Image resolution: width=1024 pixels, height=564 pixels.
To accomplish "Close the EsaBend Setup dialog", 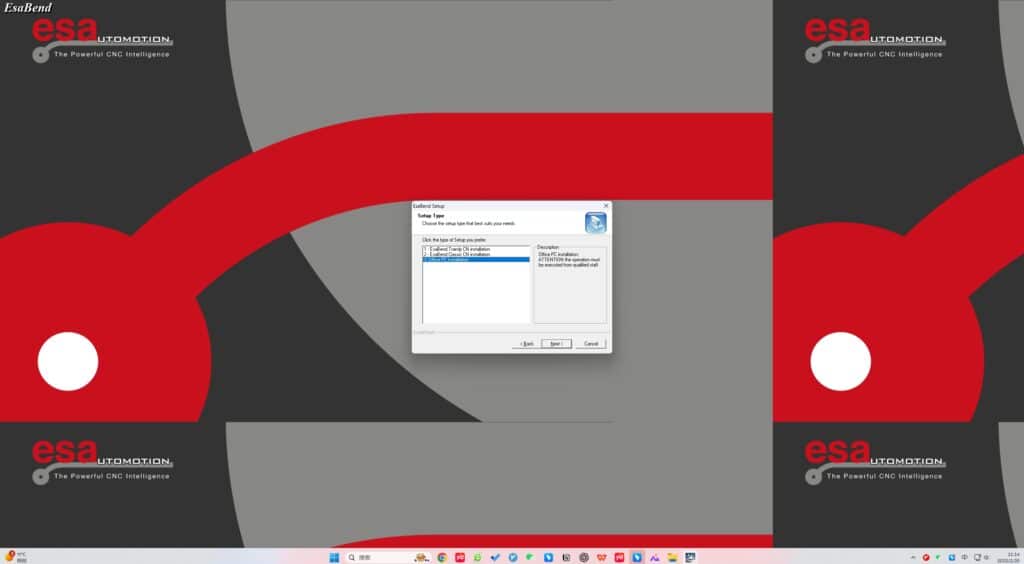I will click(x=606, y=206).
